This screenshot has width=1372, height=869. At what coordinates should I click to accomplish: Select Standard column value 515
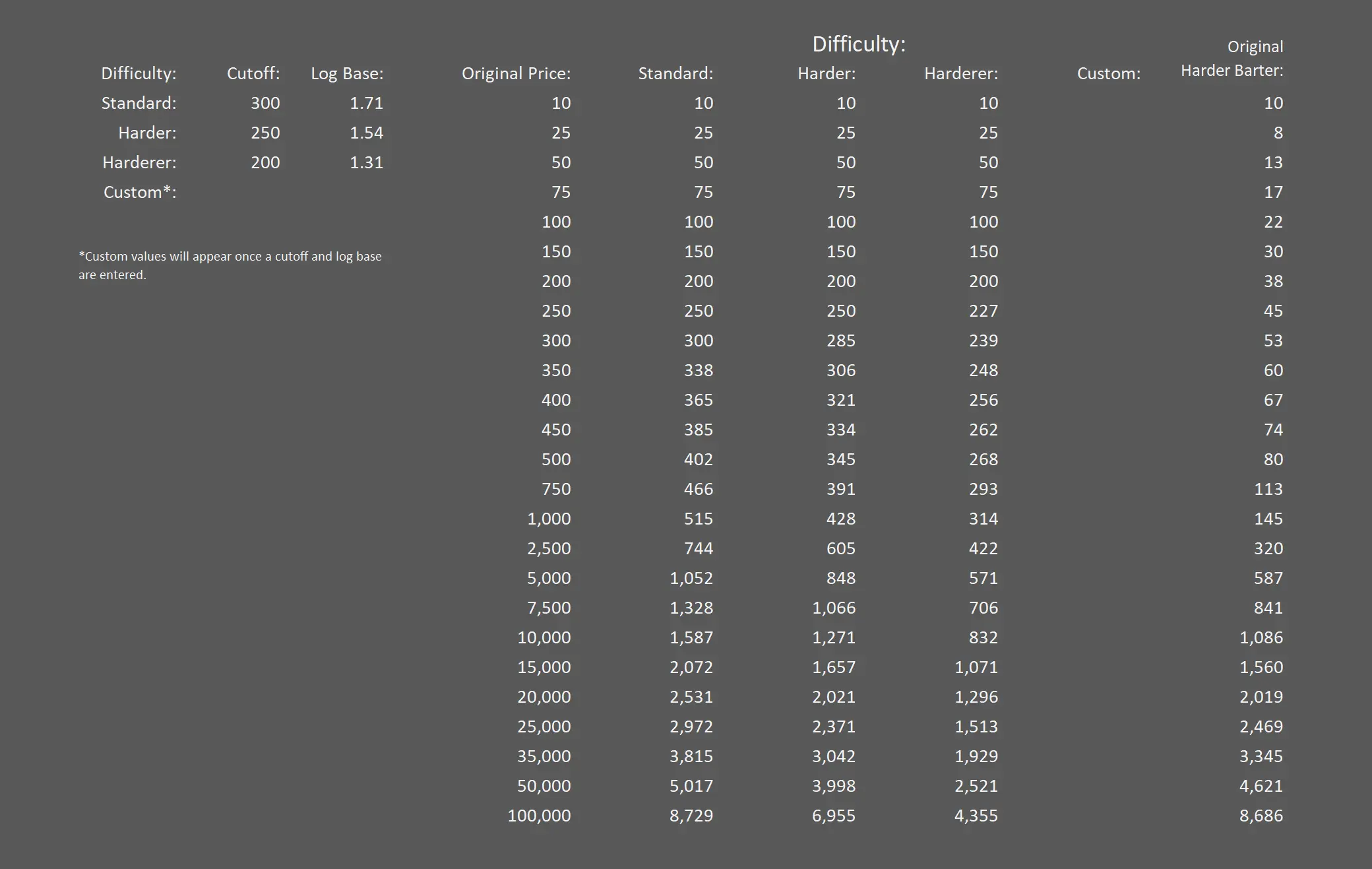click(699, 519)
